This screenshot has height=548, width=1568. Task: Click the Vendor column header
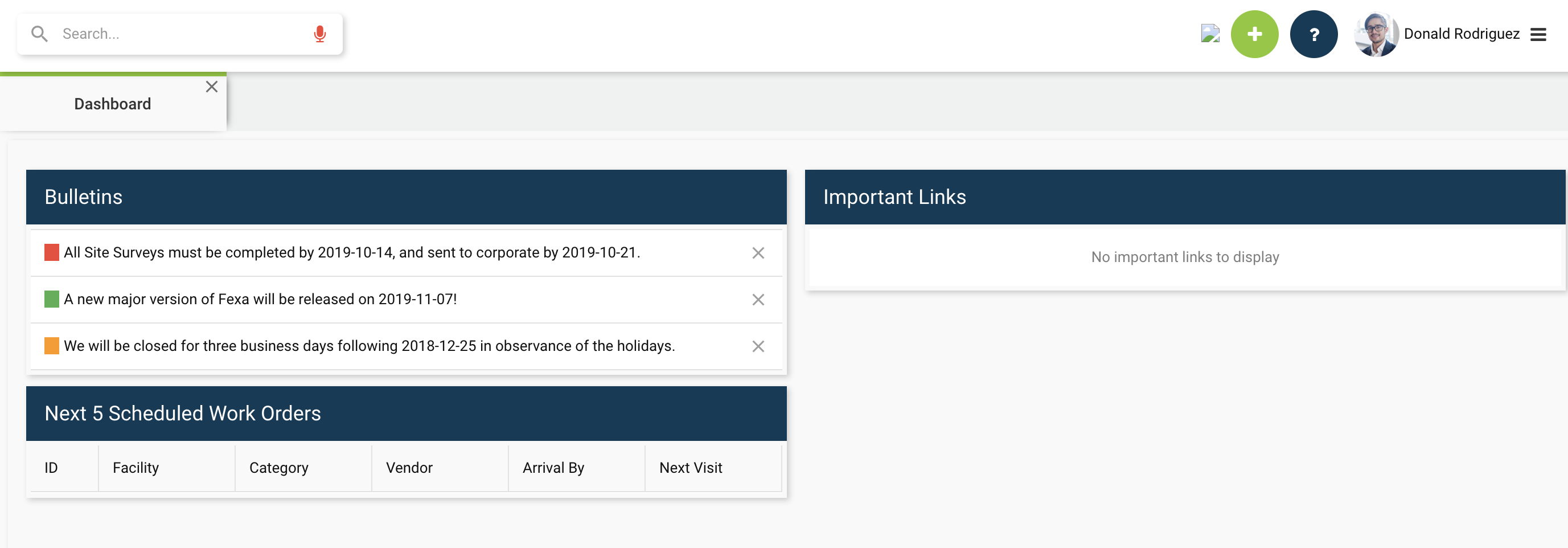(408, 468)
